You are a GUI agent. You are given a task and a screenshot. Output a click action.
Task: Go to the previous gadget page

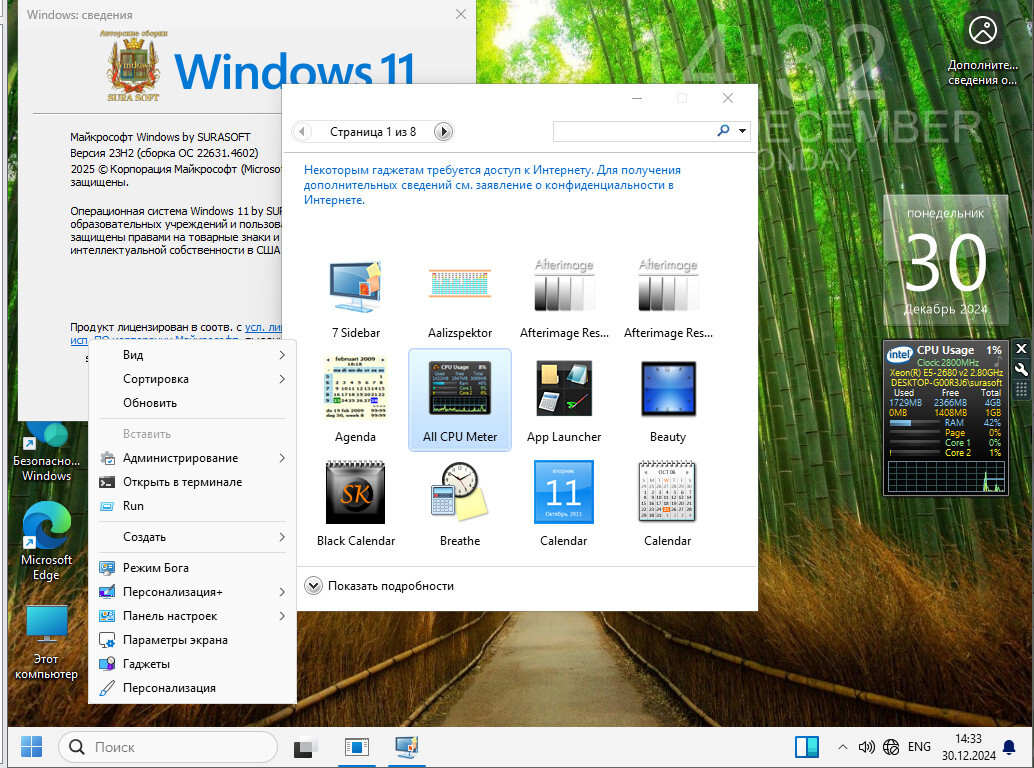click(302, 131)
